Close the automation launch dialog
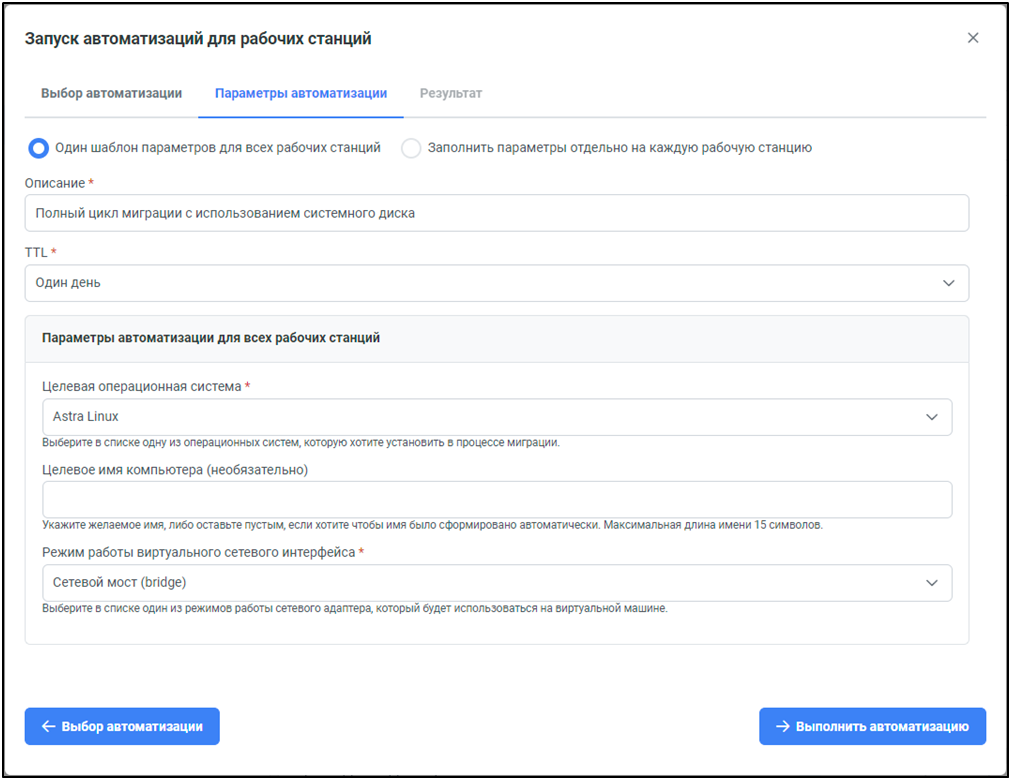This screenshot has width=1011, height=780. click(x=973, y=38)
